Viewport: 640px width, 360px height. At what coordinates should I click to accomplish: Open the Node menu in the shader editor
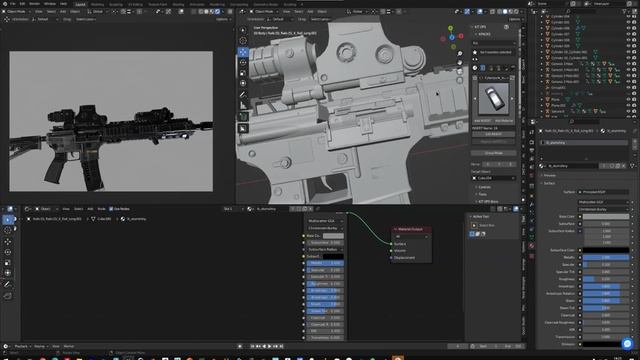pos(101,209)
